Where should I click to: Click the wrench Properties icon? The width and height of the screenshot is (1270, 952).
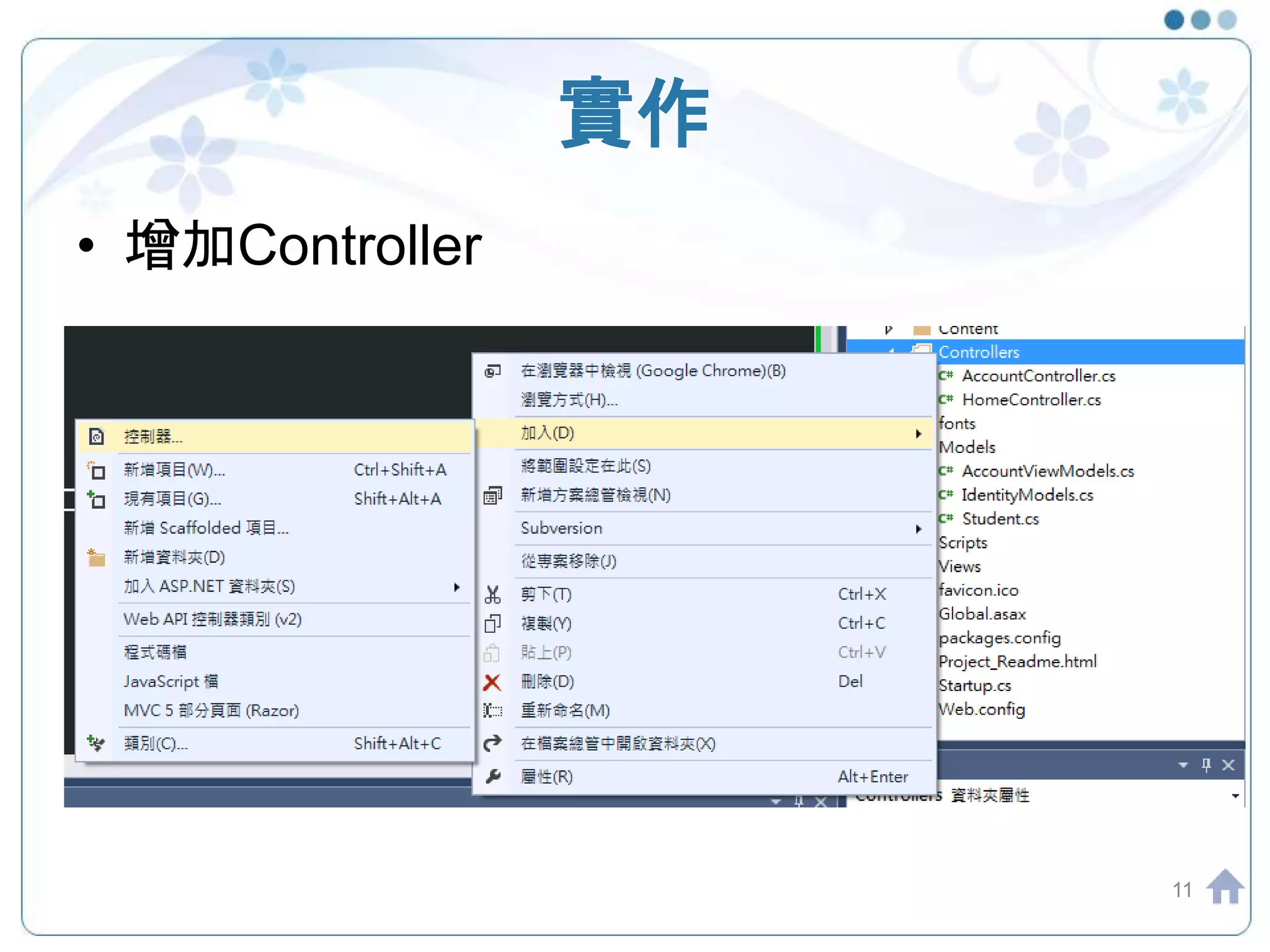(x=492, y=776)
